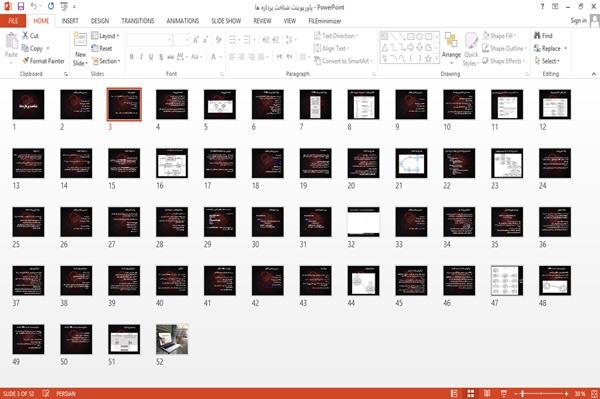Open the Arrange tool in Drawing group

451,48
